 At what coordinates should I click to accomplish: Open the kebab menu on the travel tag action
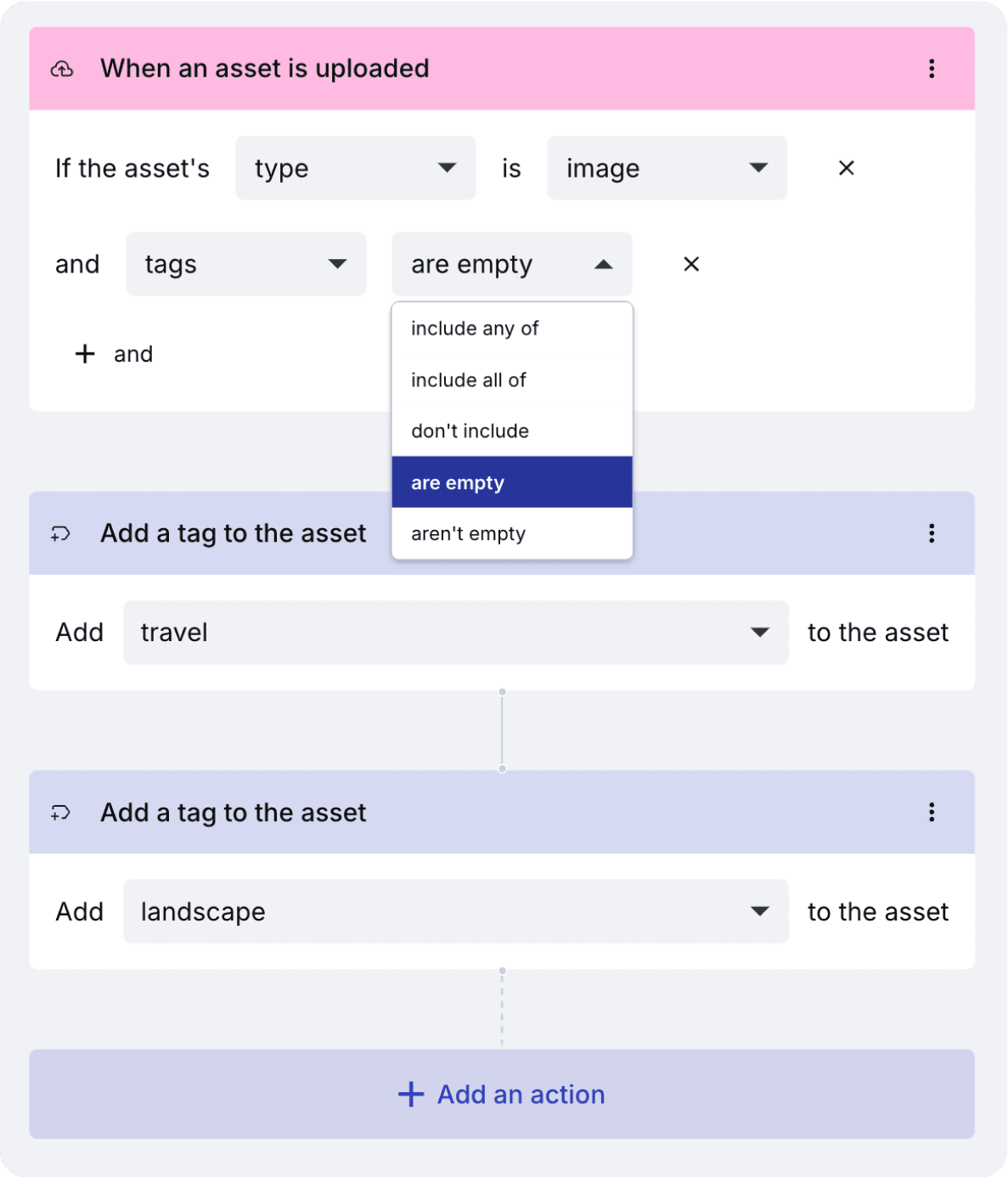pyautogui.click(x=932, y=533)
